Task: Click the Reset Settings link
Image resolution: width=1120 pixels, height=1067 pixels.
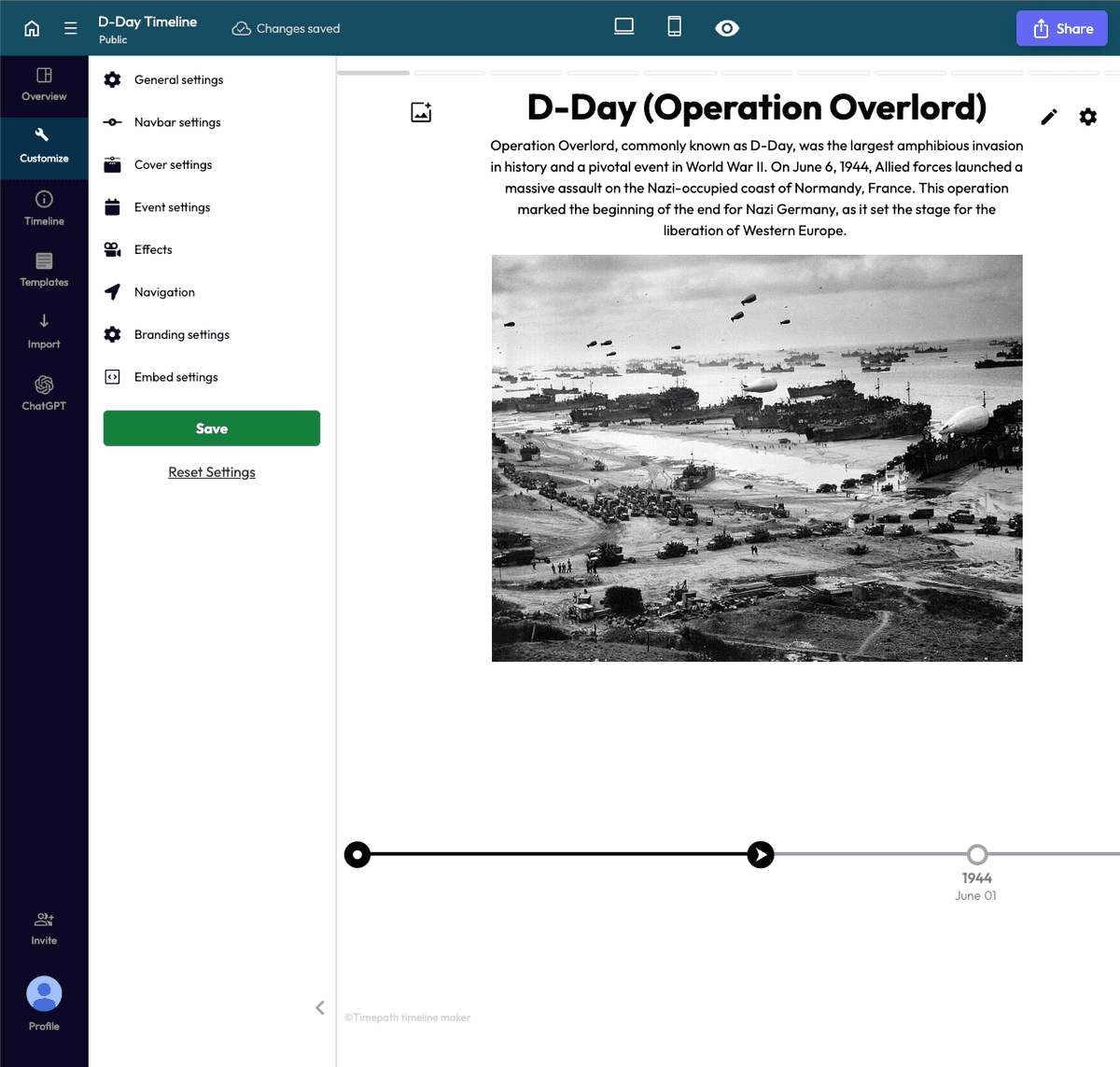Action: tap(211, 471)
